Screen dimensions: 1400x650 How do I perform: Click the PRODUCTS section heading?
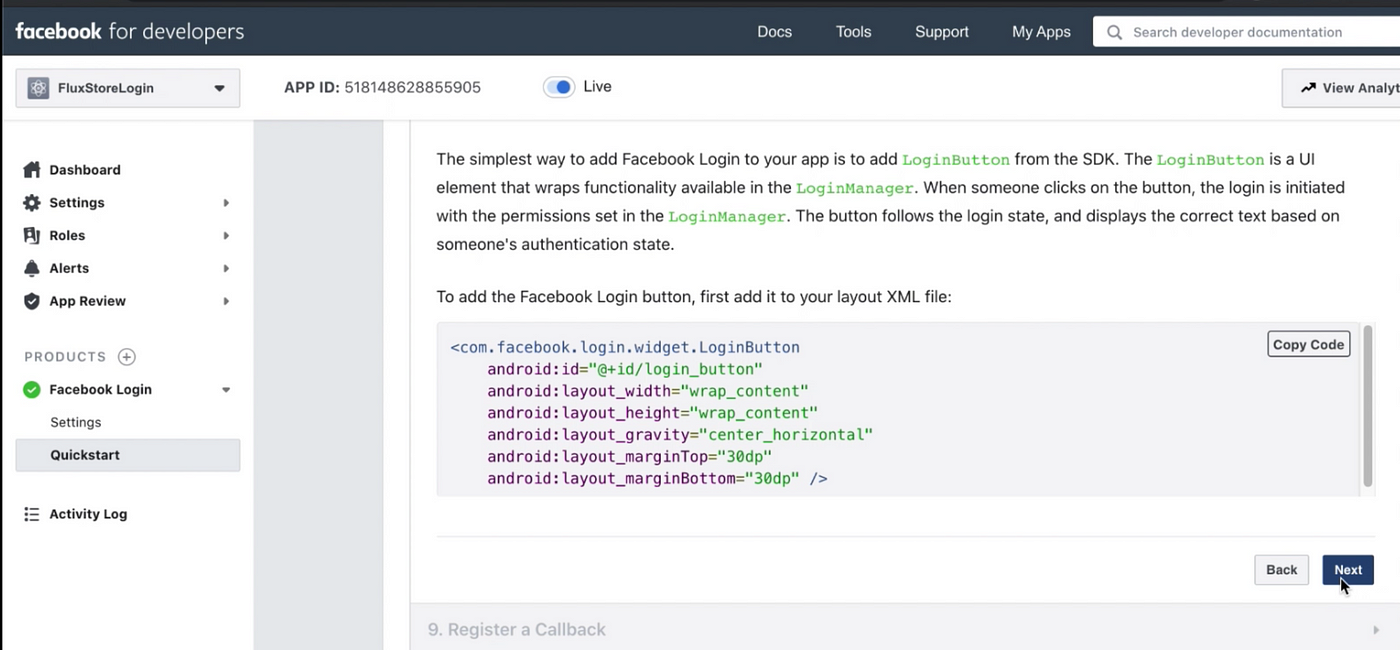[65, 357]
